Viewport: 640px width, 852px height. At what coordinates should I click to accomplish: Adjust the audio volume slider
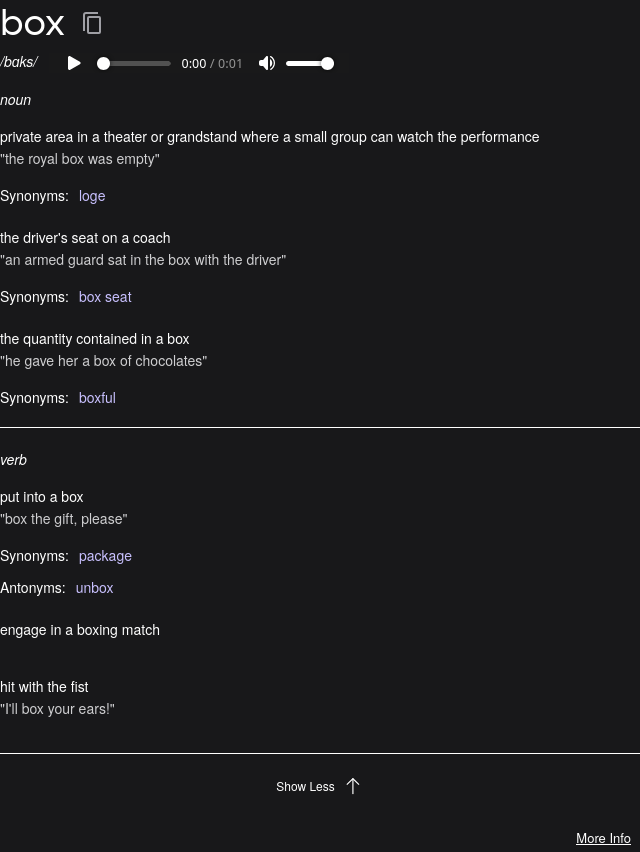[310, 63]
